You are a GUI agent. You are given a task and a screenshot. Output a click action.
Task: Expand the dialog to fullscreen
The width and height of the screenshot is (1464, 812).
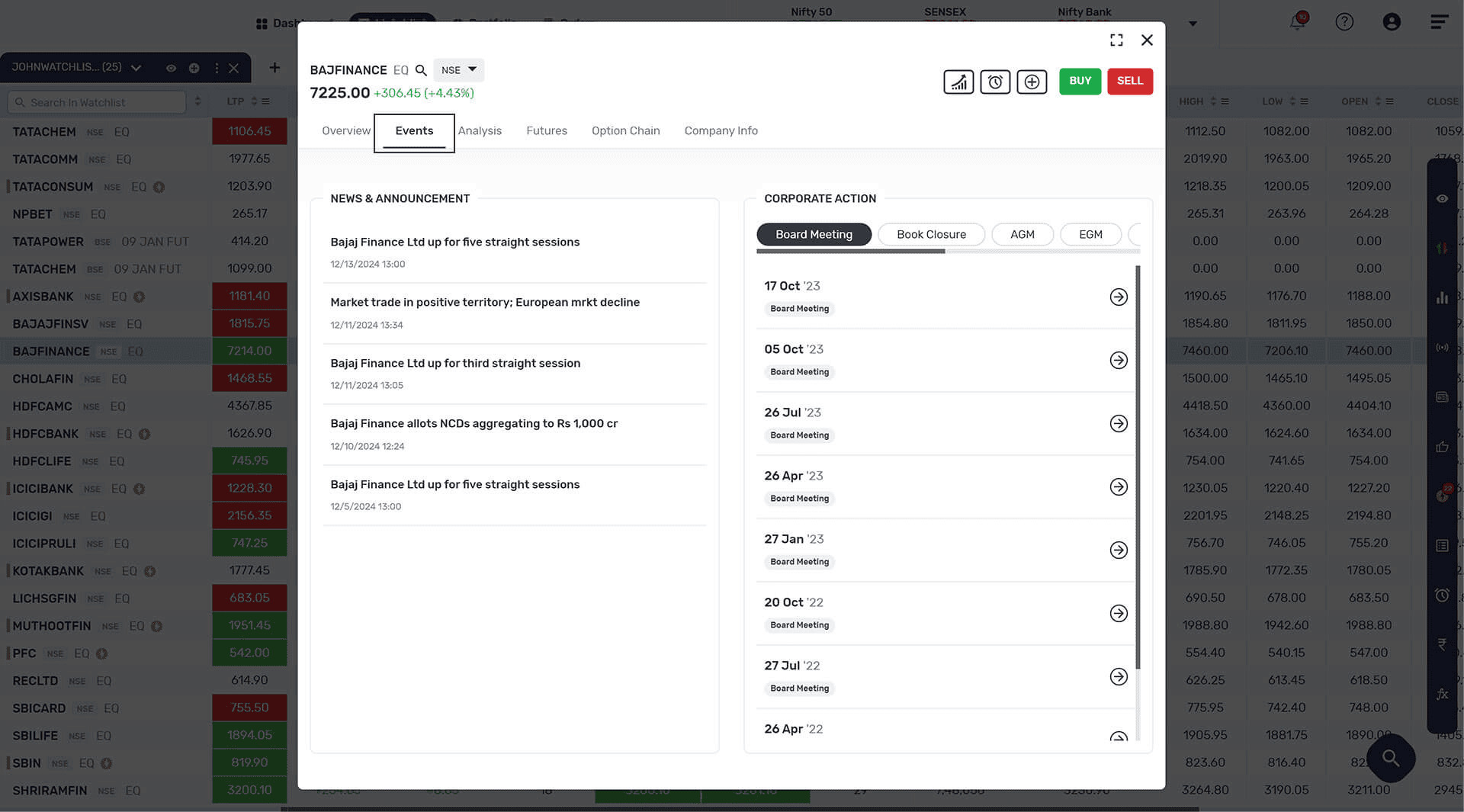[1116, 40]
